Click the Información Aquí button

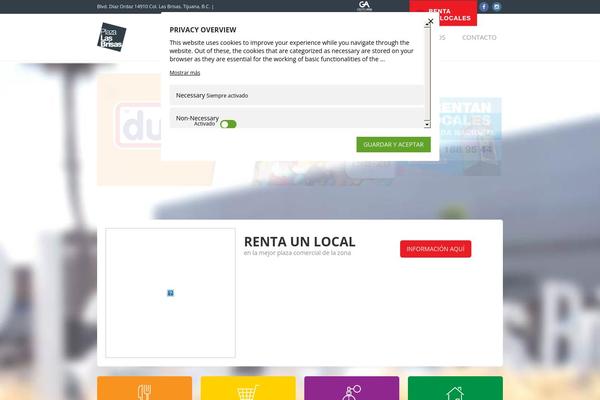435,249
